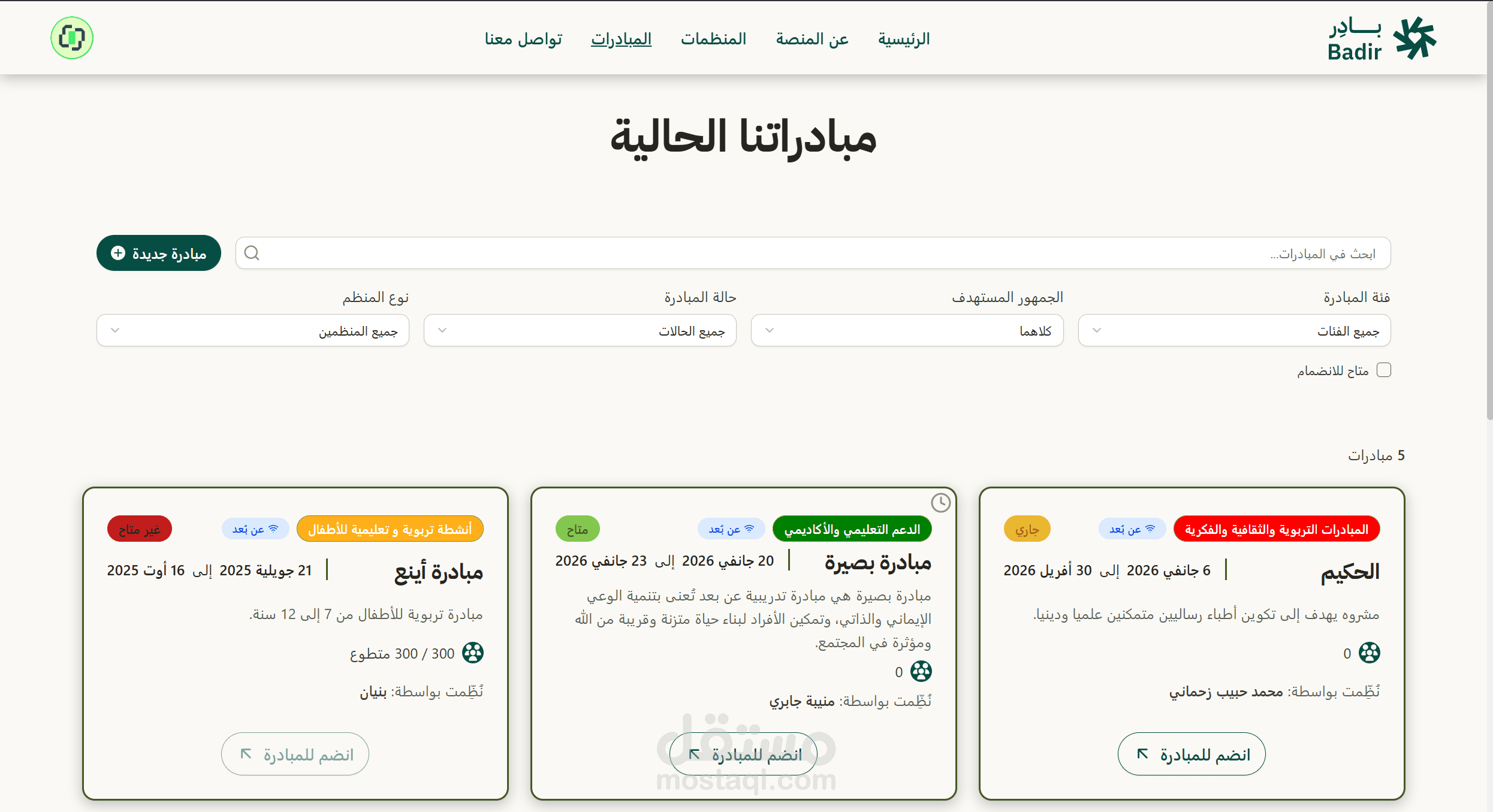
Task: Open the target audience 'كلاهما' dropdown
Action: pos(907,330)
